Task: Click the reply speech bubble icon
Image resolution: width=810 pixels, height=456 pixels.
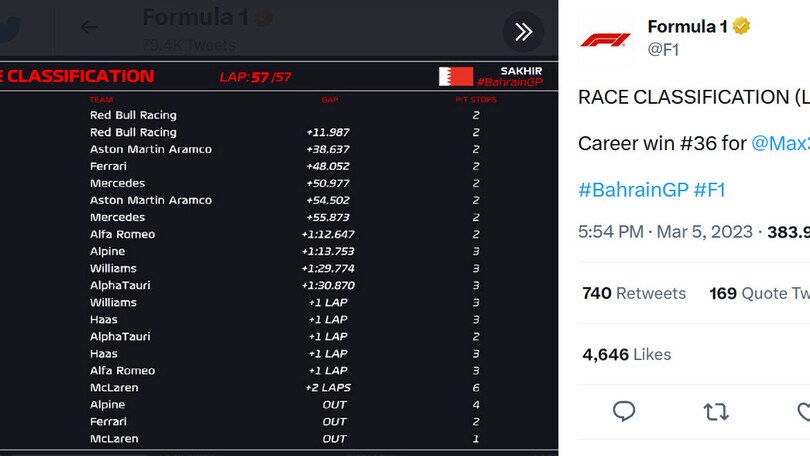Action: pos(624,412)
